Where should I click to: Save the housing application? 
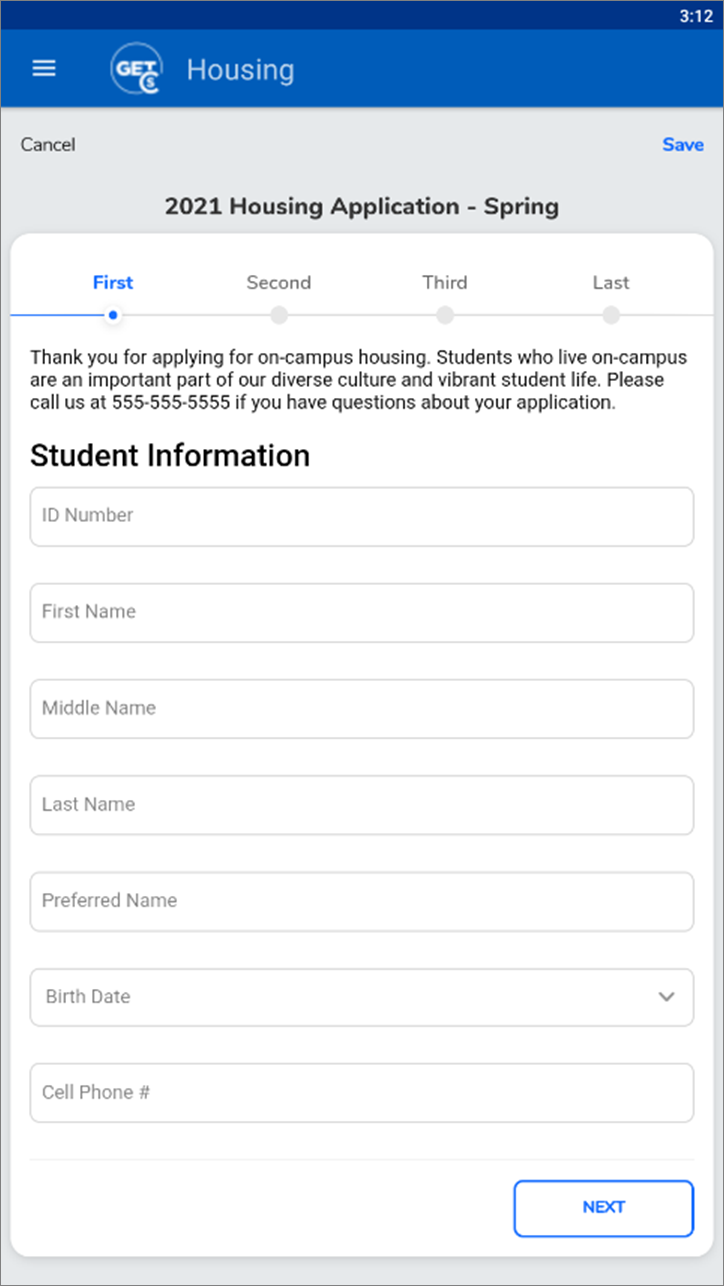683,145
